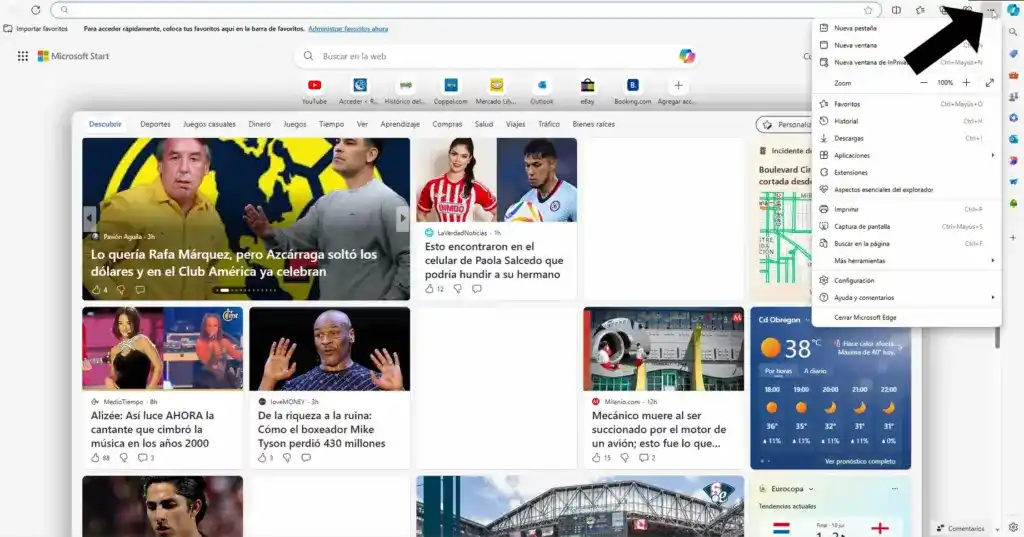
Task: Switch to the Deportes feed tab
Action: click(155, 124)
